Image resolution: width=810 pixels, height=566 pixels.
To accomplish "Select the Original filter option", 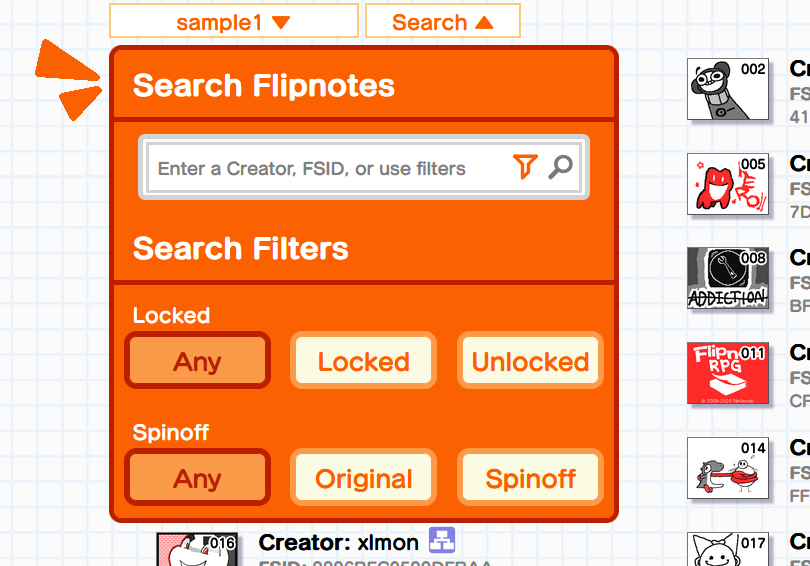I will tap(364, 478).
